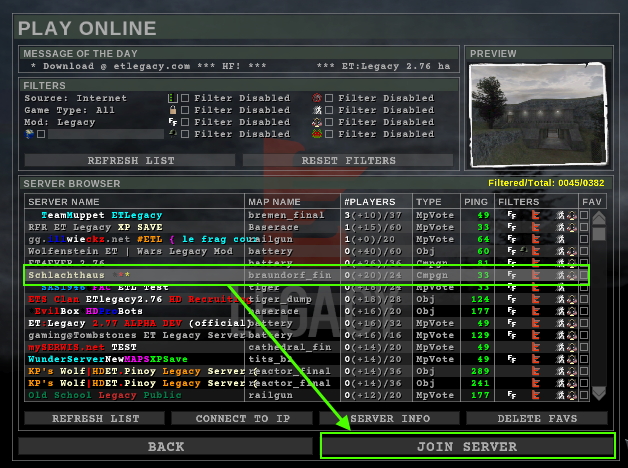Toggle checkbox beside red-green creature filter

click(x=329, y=134)
